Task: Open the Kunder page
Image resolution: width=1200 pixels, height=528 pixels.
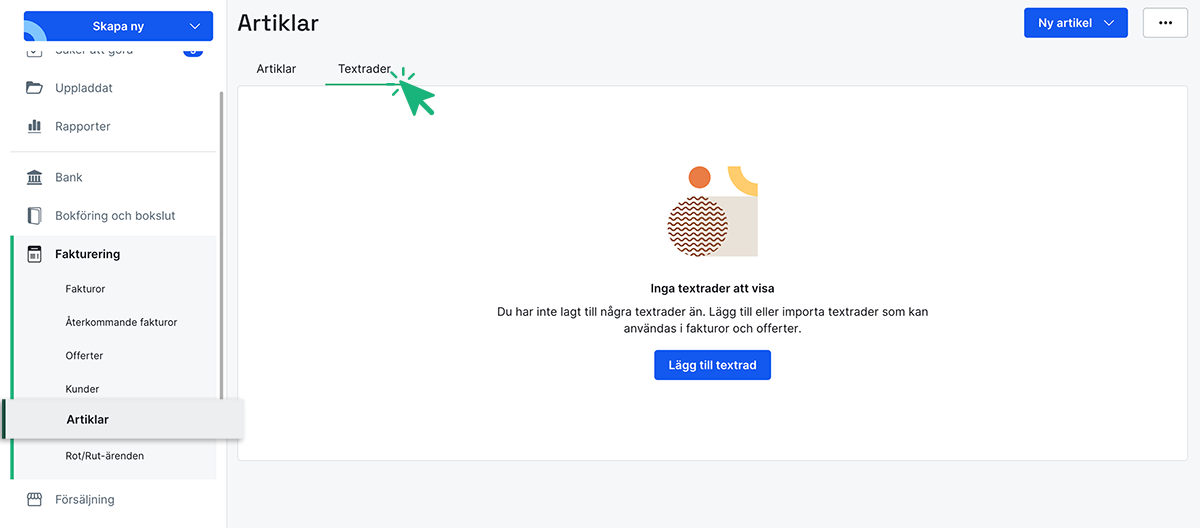Action: click(x=82, y=389)
